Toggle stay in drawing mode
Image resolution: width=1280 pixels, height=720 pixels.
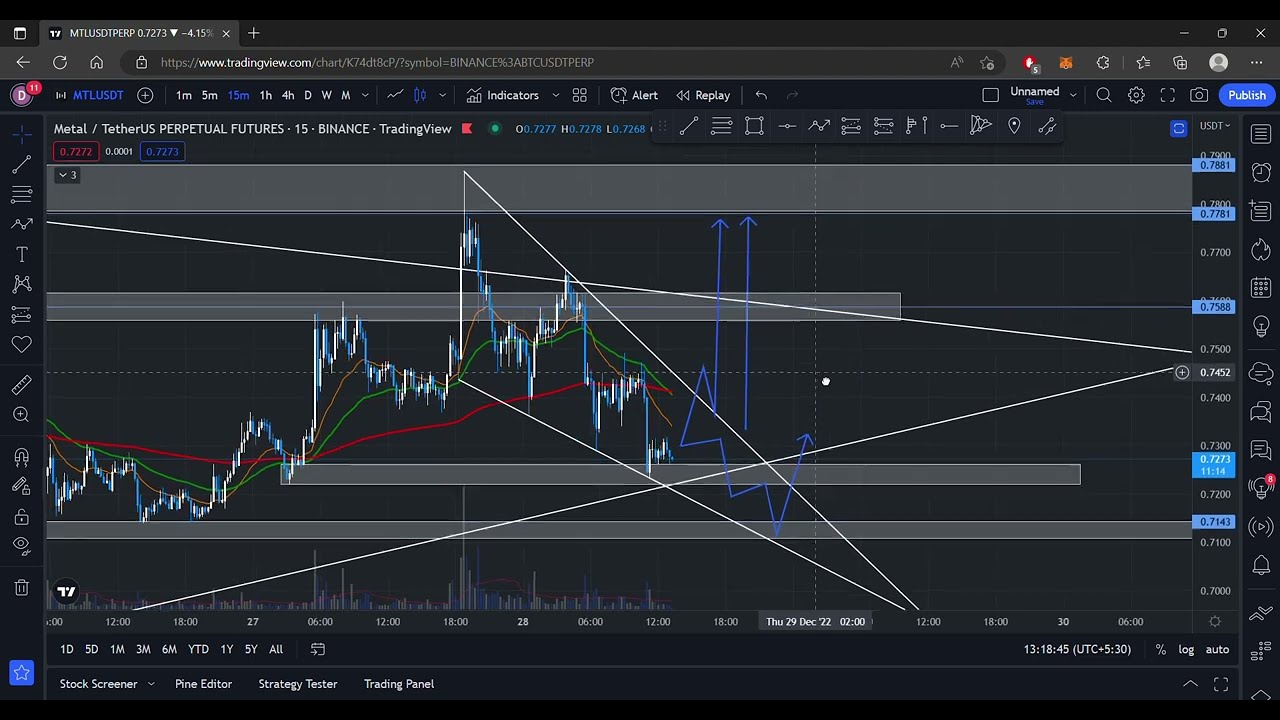(x=21, y=487)
